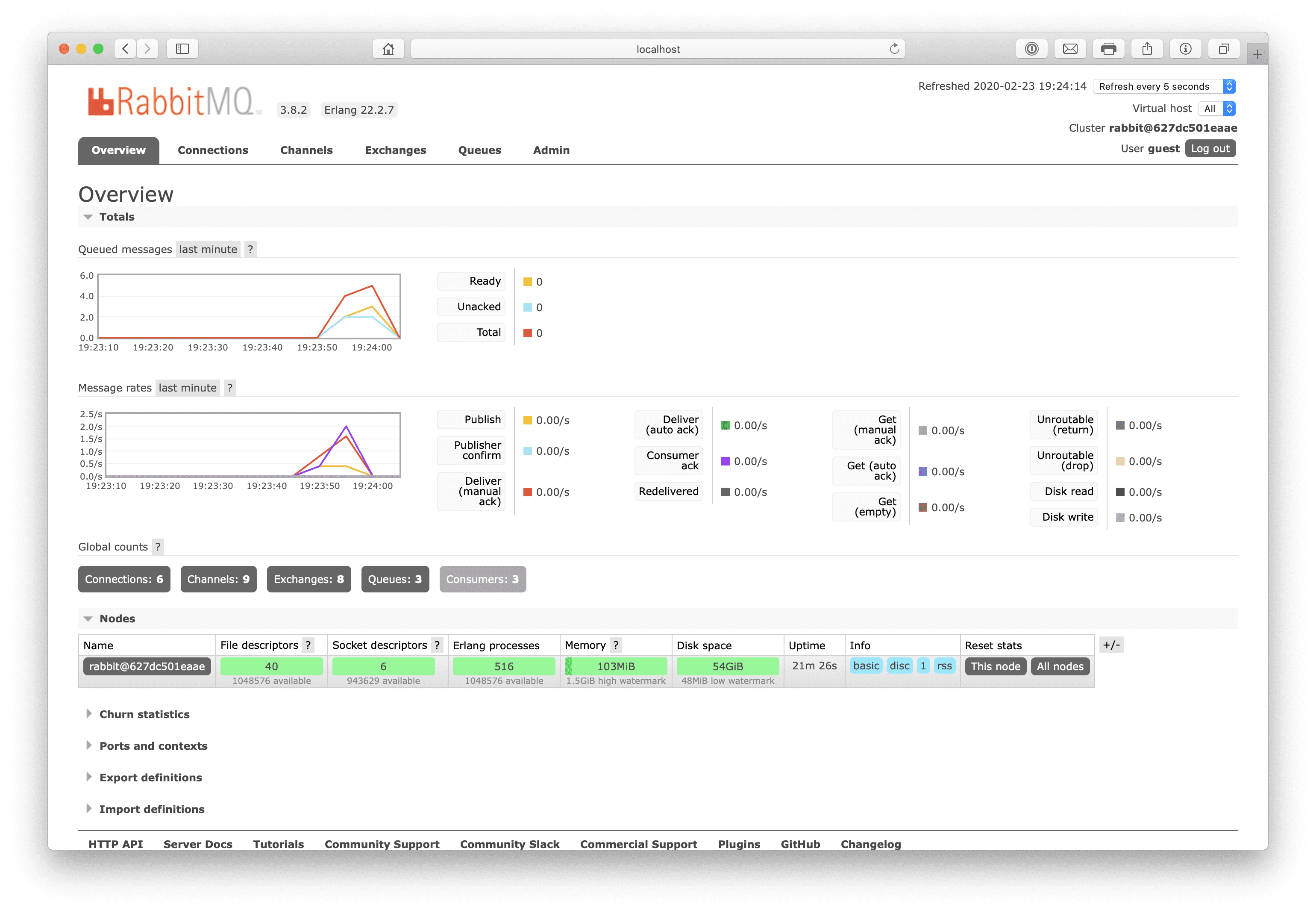1316x913 pixels.
Task: Expand the Churn statistics section
Action: (145, 714)
